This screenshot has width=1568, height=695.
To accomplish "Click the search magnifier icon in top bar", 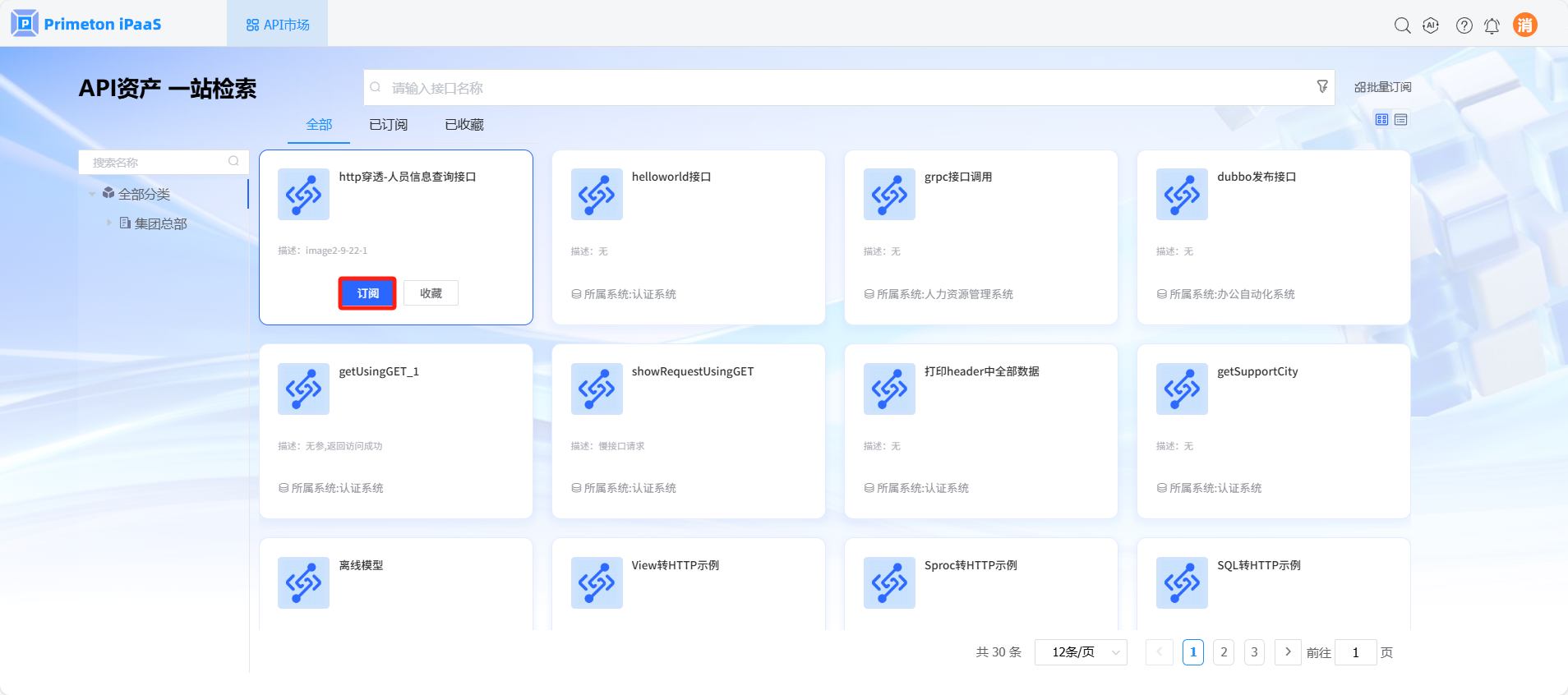I will (1402, 25).
